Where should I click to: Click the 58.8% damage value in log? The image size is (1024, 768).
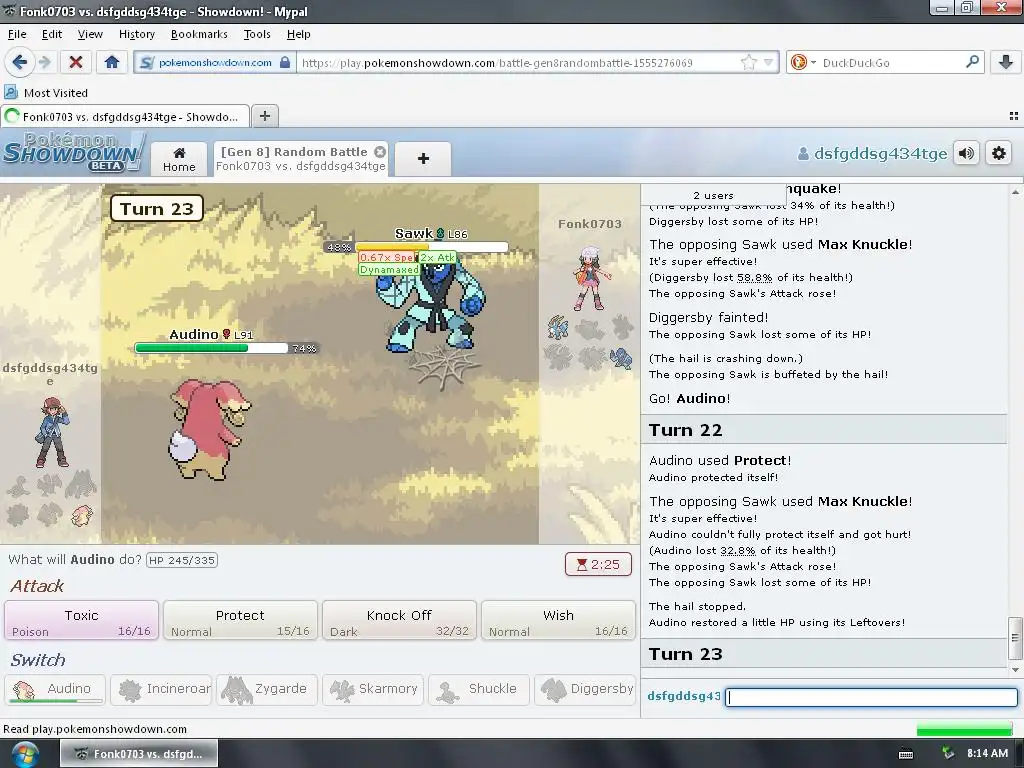[754, 278]
